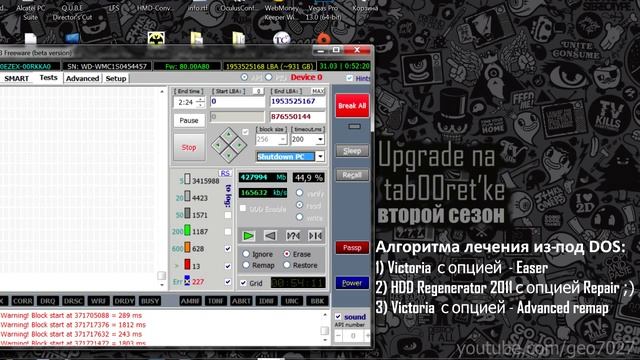Screen dimensions: 640x360
Task: Toggle the sound checkbox
Action: (x=338, y=317)
